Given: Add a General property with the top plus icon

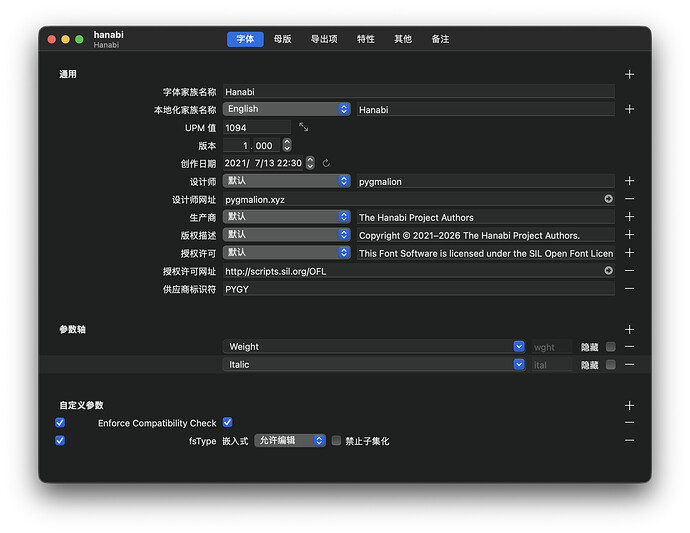Looking at the screenshot, I should [629, 74].
